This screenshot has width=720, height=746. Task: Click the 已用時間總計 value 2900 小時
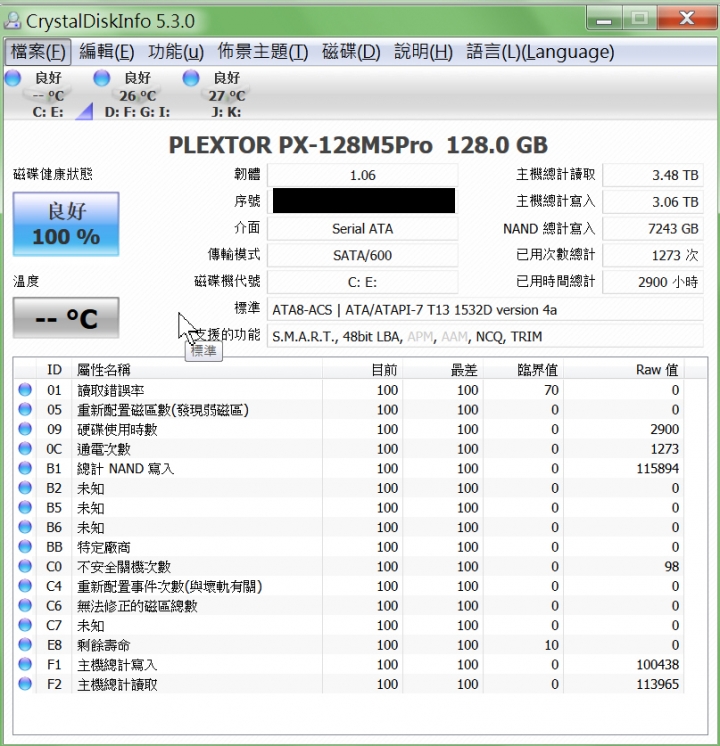coord(653,282)
